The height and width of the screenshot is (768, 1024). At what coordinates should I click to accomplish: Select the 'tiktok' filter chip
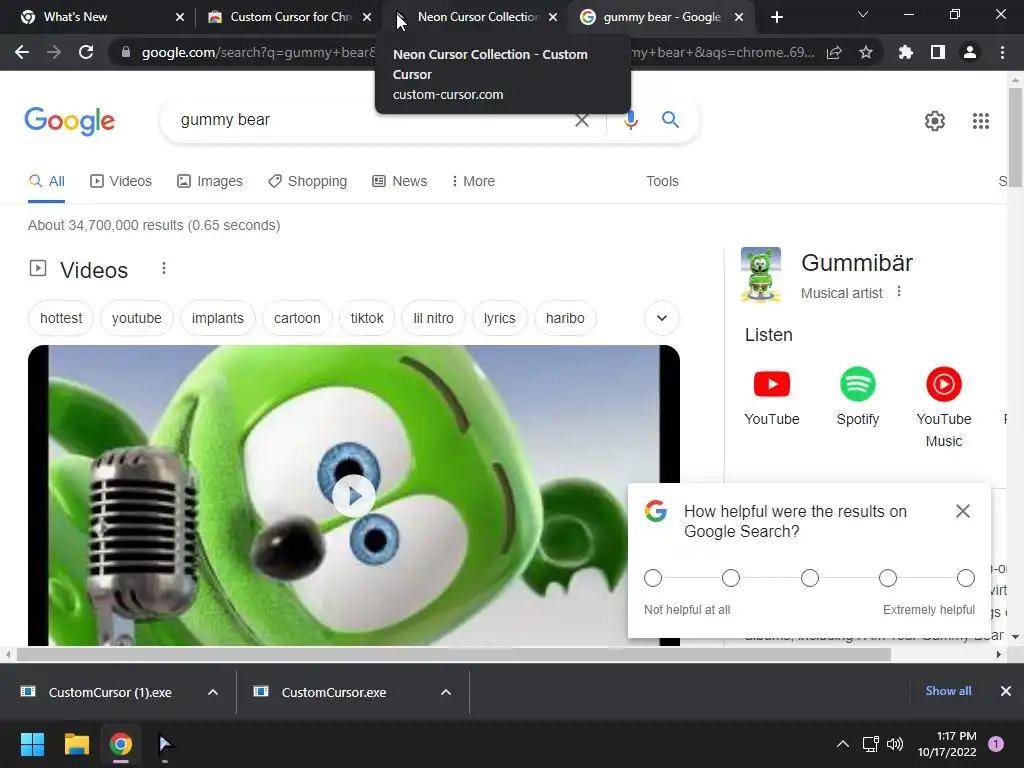(366, 318)
